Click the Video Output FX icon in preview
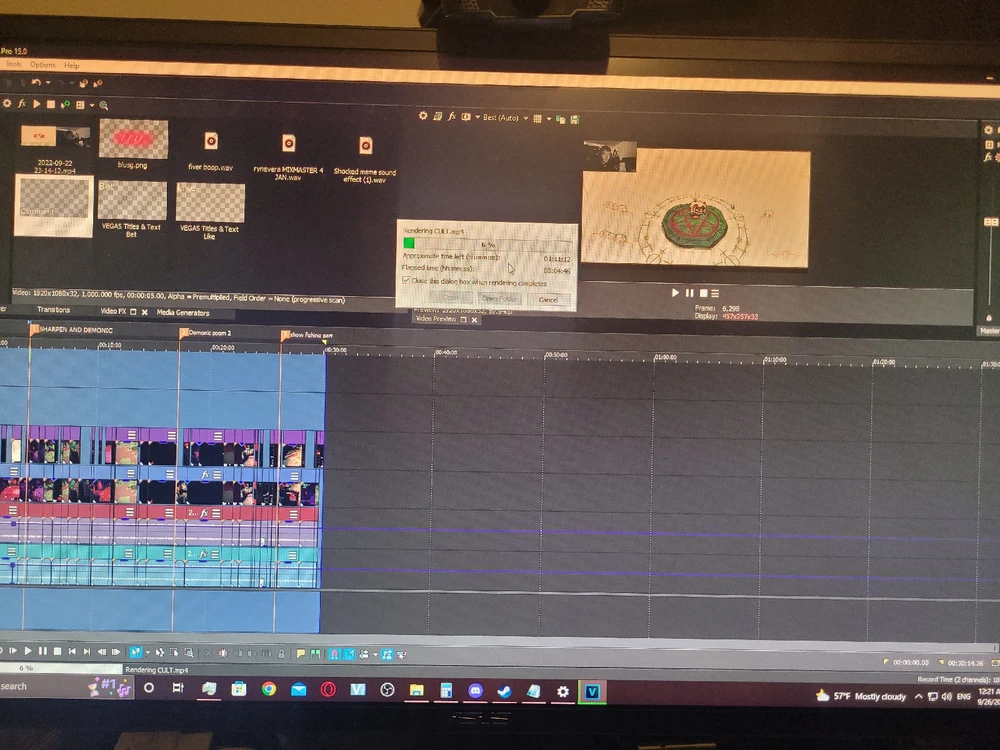 pyautogui.click(x=451, y=117)
